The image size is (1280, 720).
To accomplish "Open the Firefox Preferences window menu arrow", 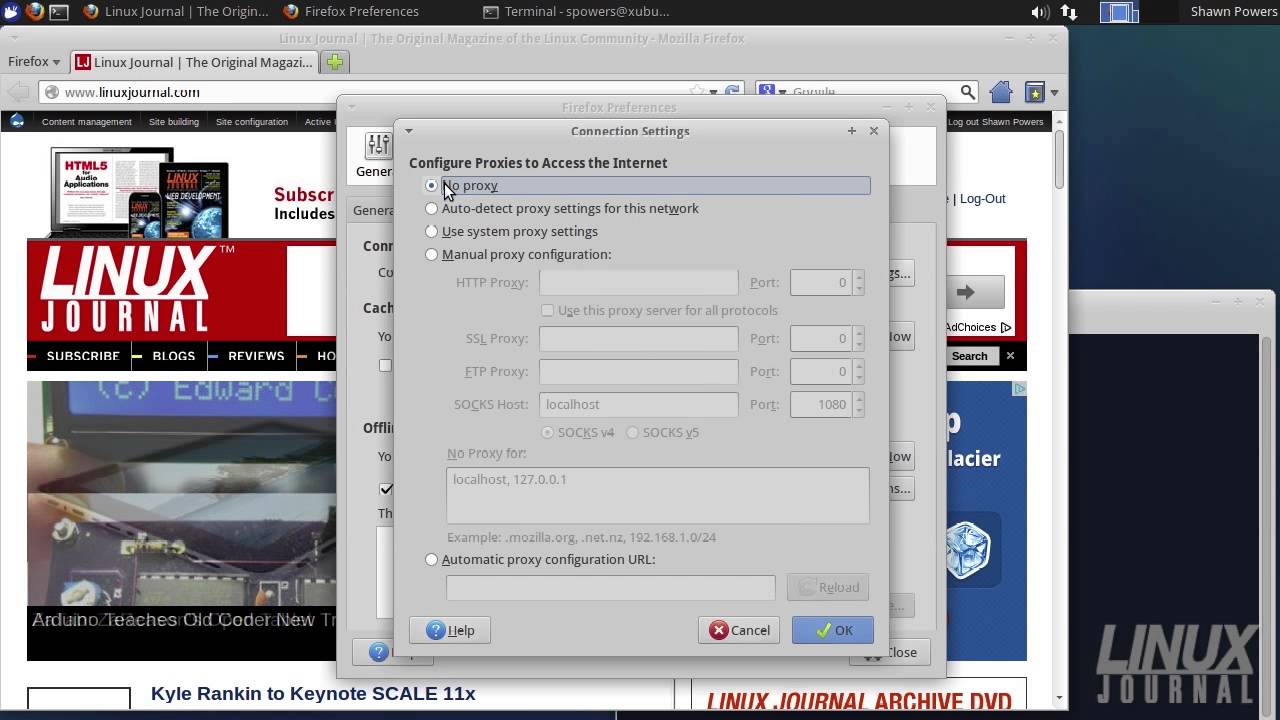I will coord(351,106).
